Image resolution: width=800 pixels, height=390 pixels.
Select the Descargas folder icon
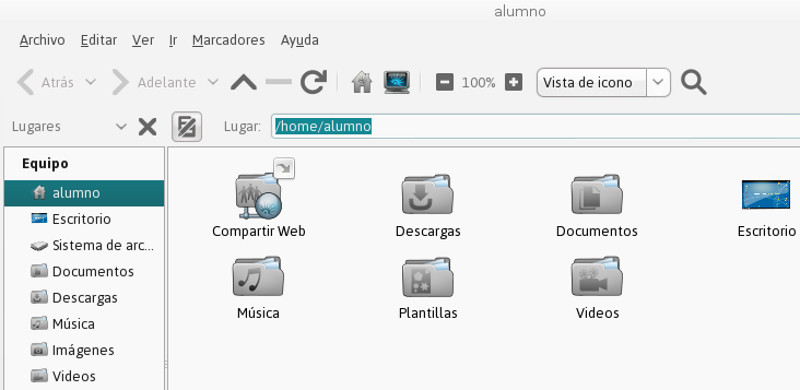click(x=428, y=194)
